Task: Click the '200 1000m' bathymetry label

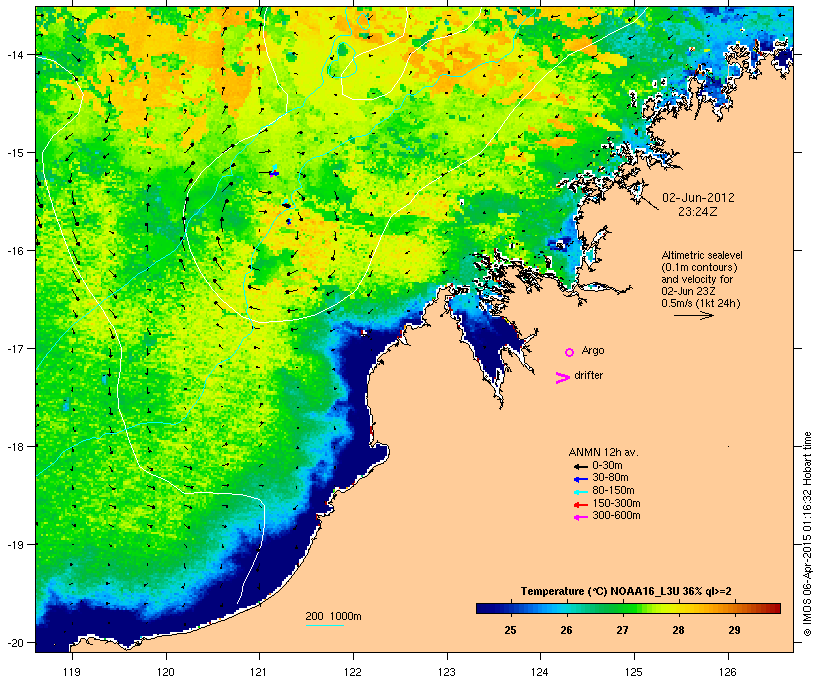Action: (x=333, y=616)
